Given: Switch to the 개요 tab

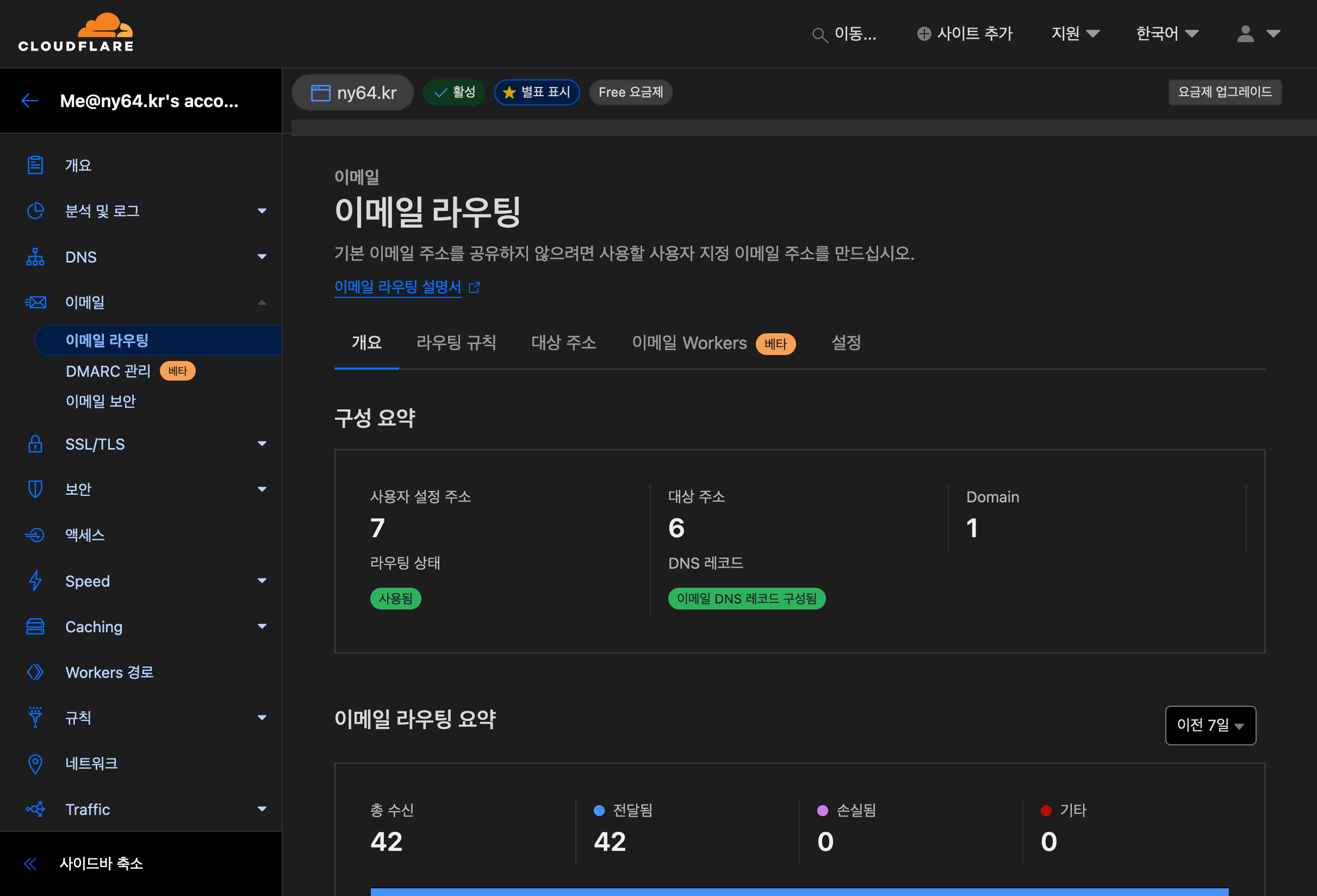Looking at the screenshot, I should click(366, 343).
